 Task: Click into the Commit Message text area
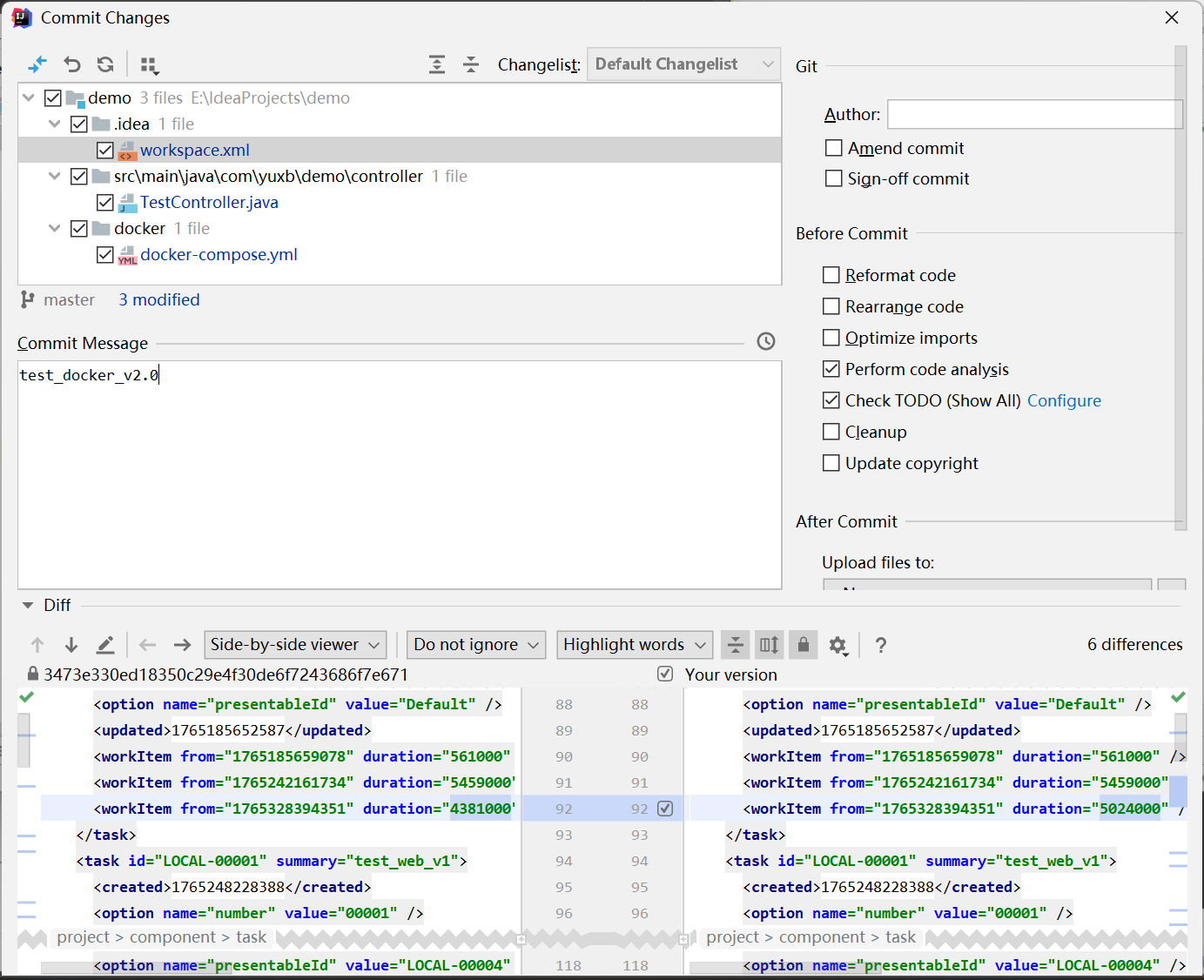coord(400,475)
